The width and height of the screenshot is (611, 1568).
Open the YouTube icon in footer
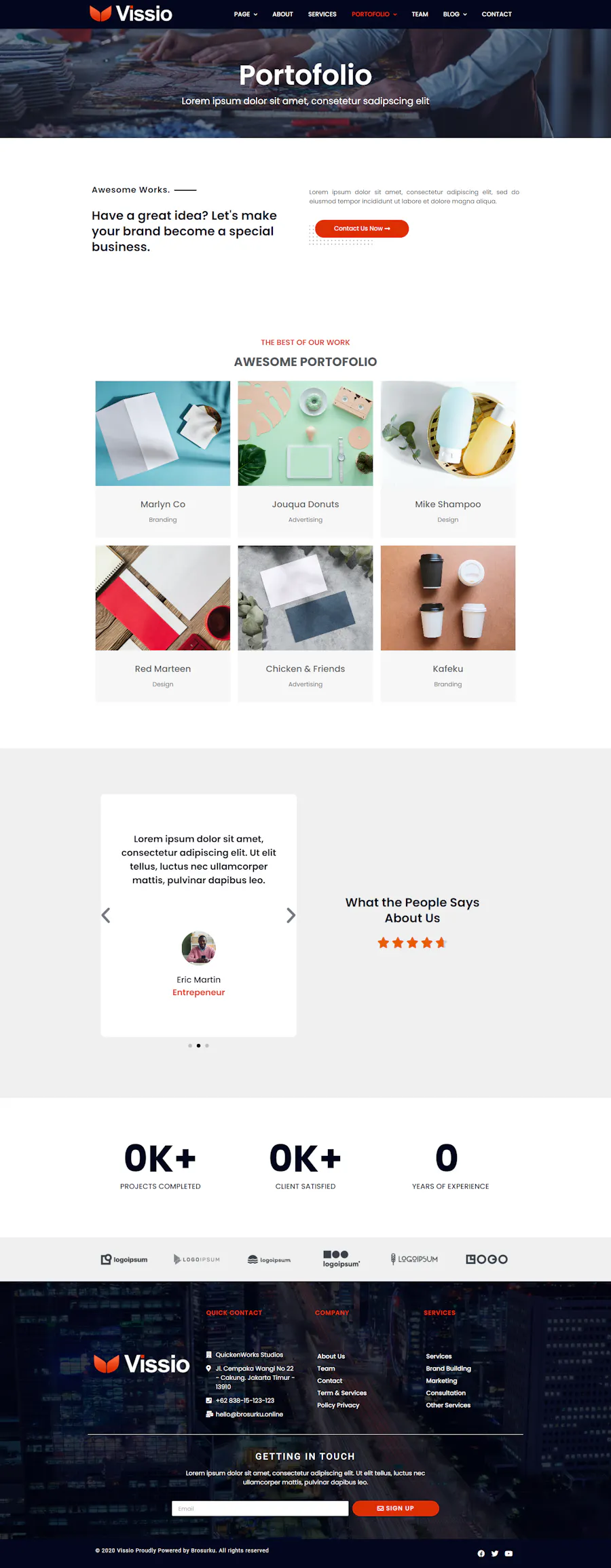tap(508, 1553)
